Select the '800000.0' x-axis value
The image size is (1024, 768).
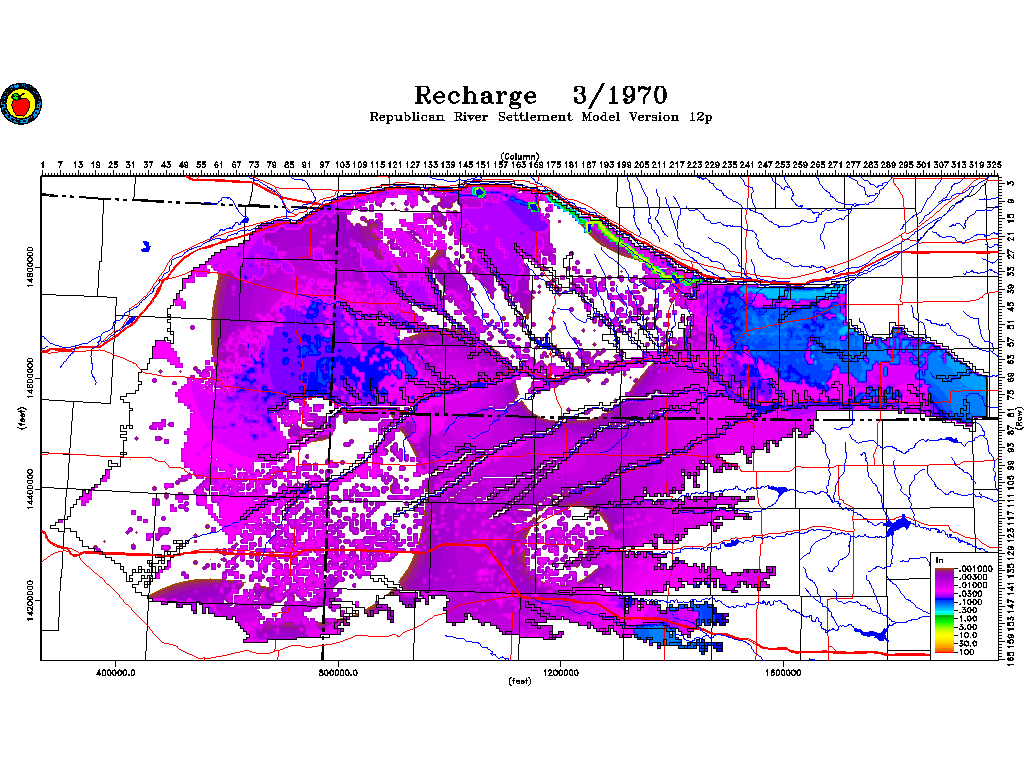pos(338,672)
